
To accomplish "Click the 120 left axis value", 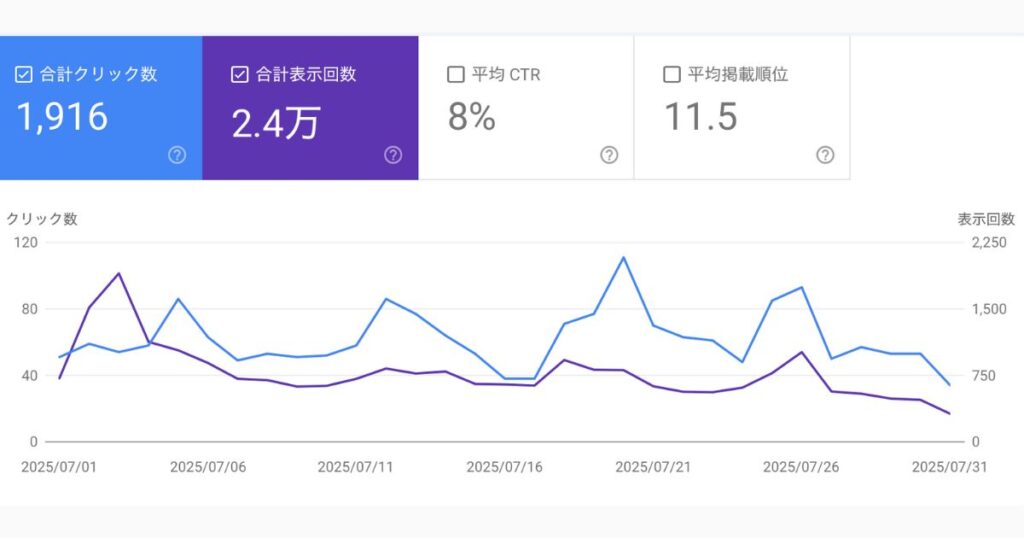I will [26, 242].
